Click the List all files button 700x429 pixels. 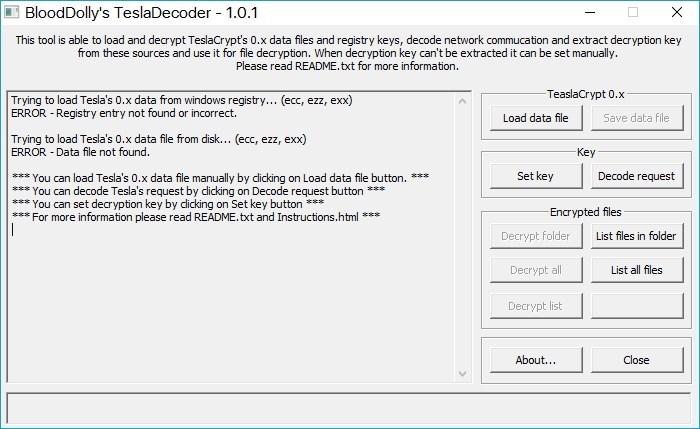[637, 270]
